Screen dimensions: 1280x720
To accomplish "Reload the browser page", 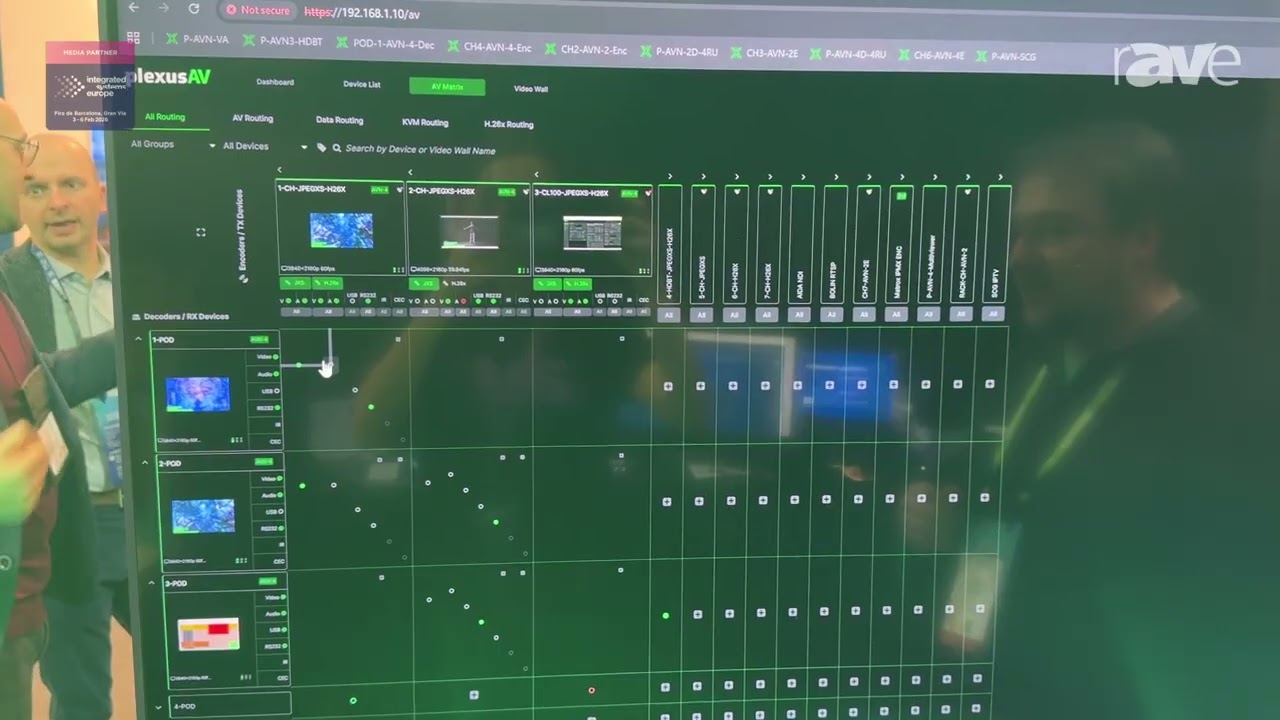I will [194, 8].
